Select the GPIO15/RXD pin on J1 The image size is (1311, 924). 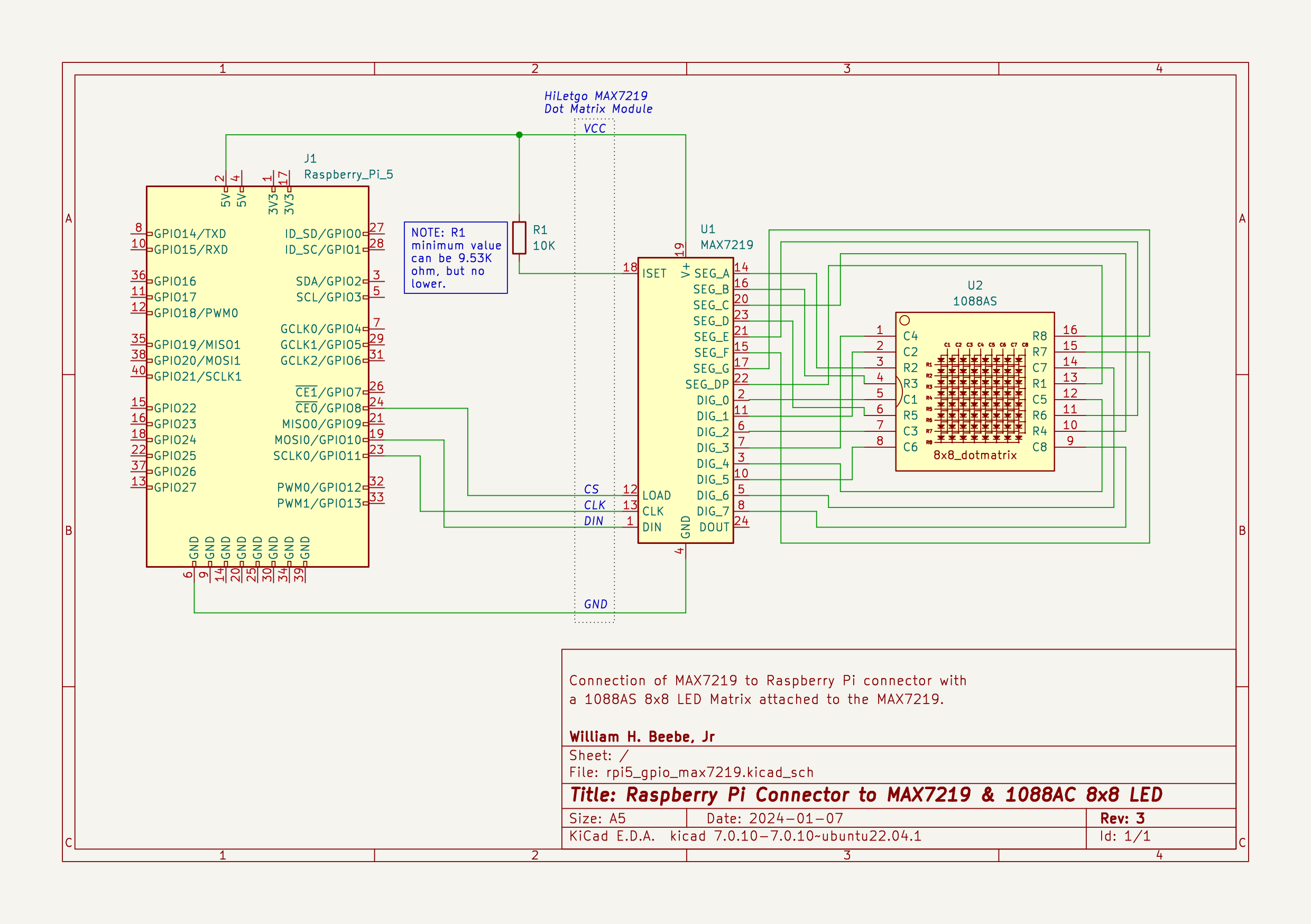(x=191, y=250)
